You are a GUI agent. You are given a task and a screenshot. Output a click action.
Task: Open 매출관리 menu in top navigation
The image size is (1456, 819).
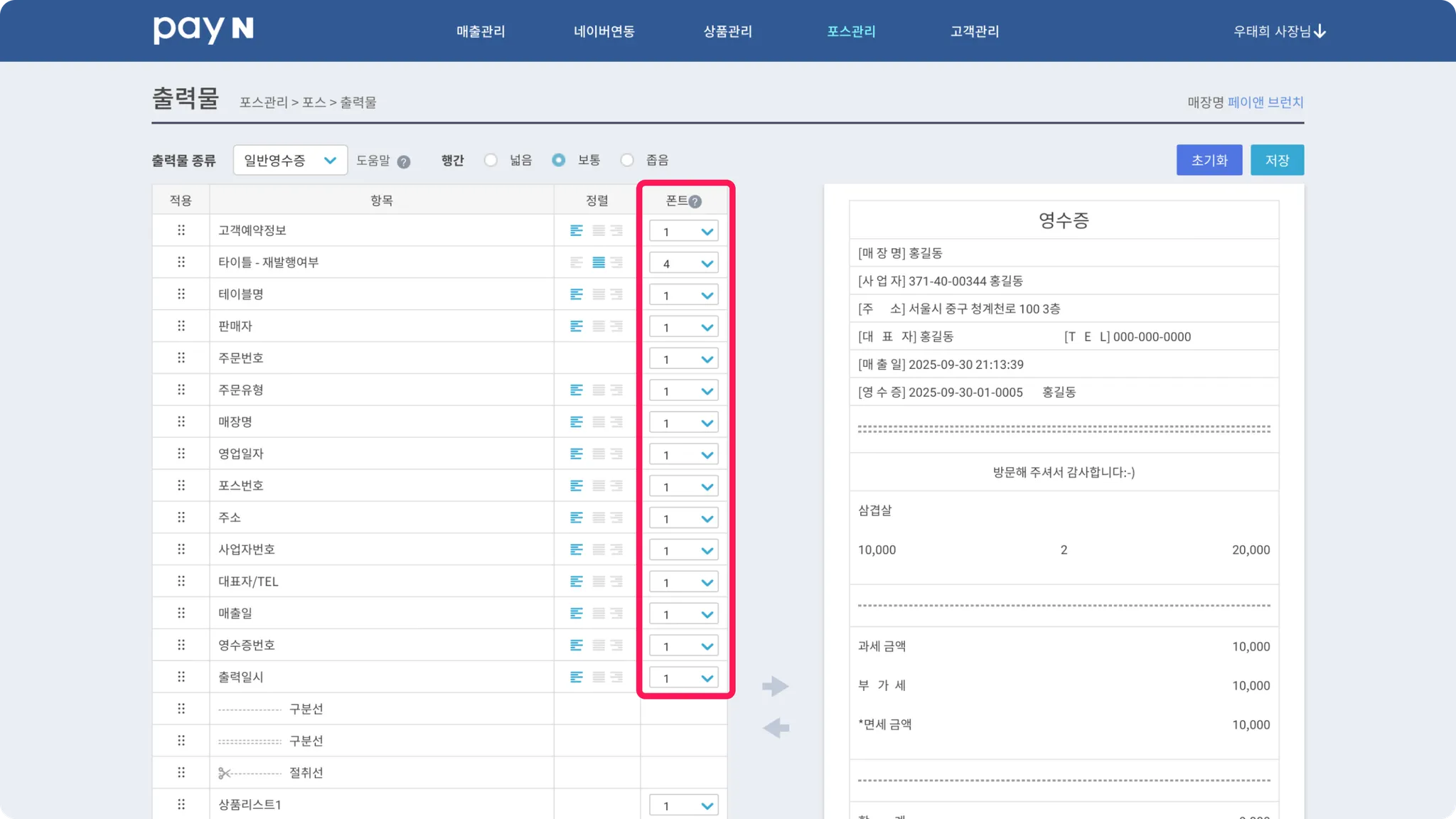click(x=481, y=31)
